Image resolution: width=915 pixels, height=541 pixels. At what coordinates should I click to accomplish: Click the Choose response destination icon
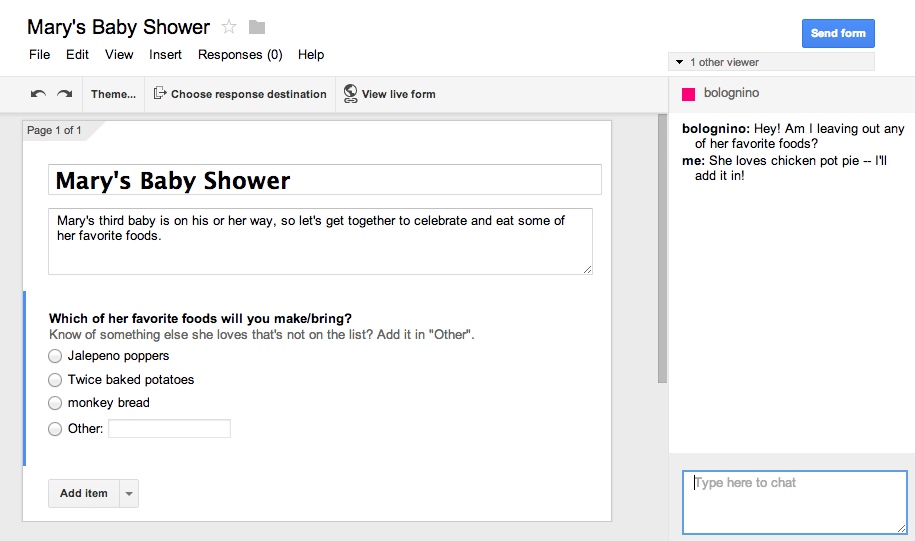pyautogui.click(x=160, y=94)
